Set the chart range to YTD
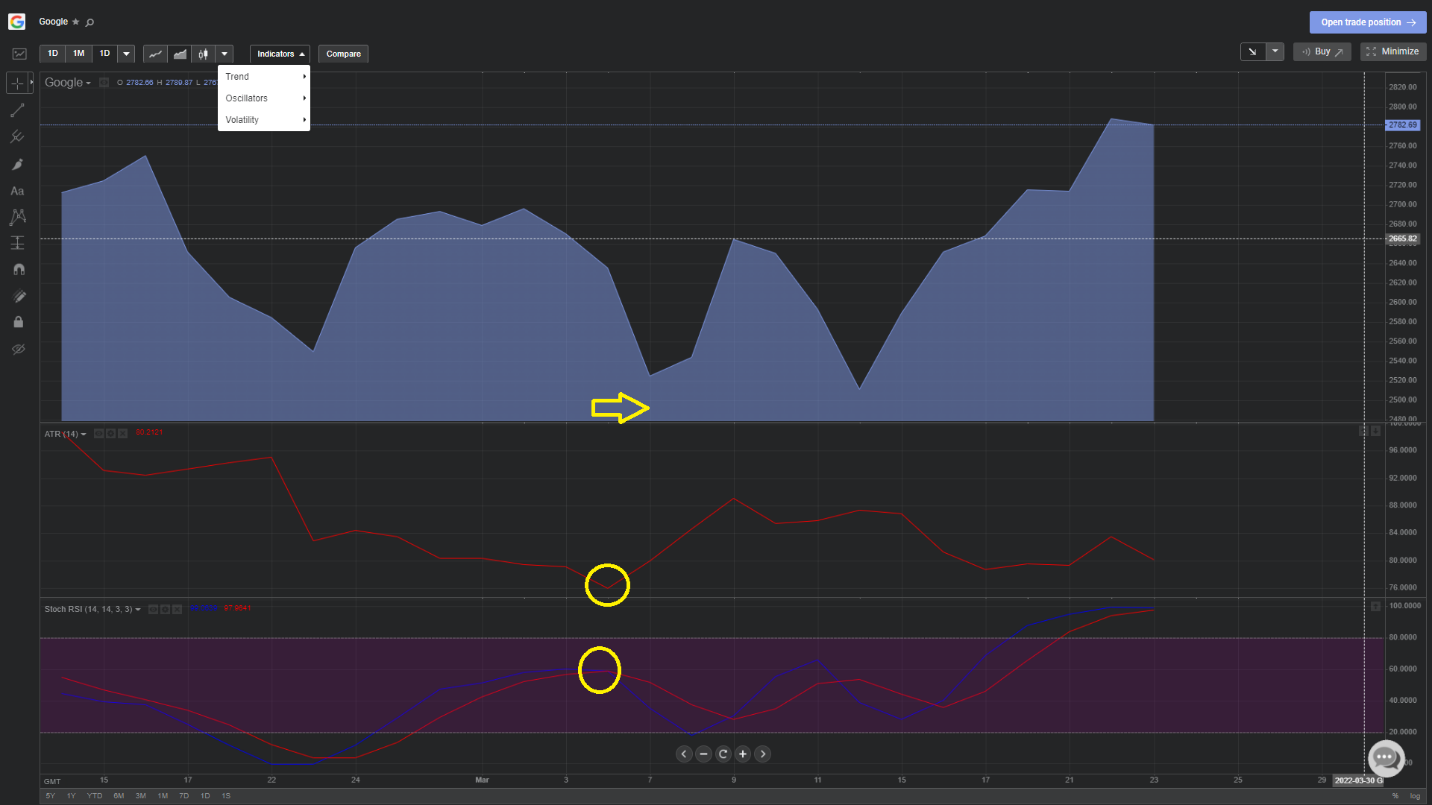Screen dimensions: 1432x805 click(x=94, y=795)
